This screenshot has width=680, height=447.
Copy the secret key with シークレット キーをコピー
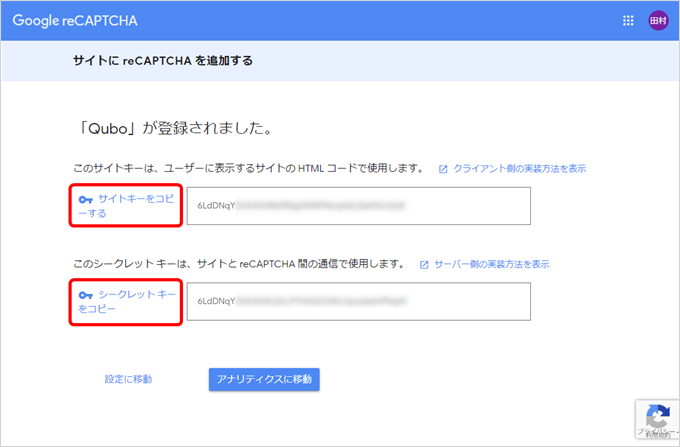coord(126,301)
